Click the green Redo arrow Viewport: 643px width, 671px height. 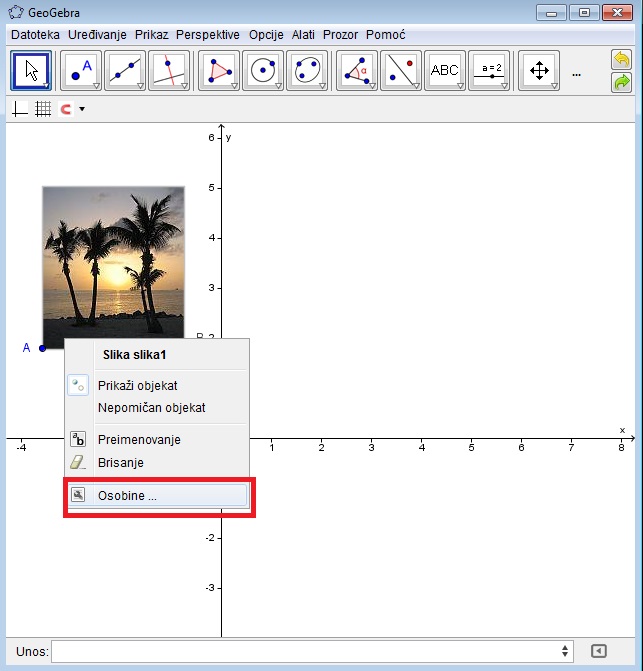click(x=622, y=82)
